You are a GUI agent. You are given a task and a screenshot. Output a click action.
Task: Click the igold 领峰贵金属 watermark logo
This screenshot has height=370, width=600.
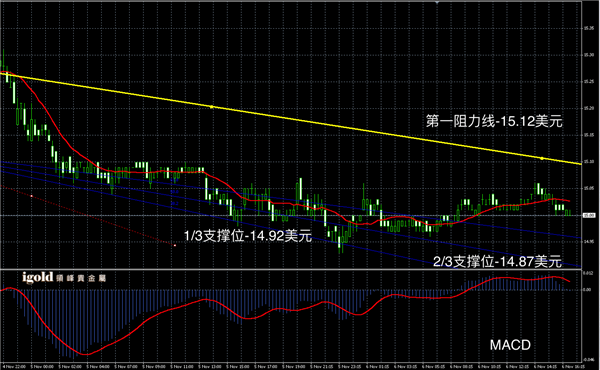pyautogui.click(x=64, y=277)
